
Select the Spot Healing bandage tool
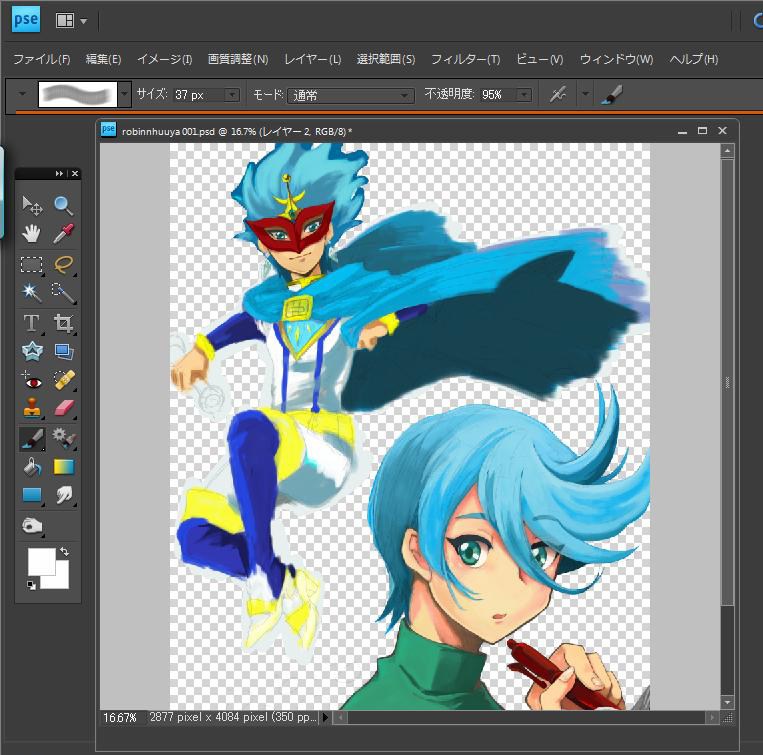[64, 380]
